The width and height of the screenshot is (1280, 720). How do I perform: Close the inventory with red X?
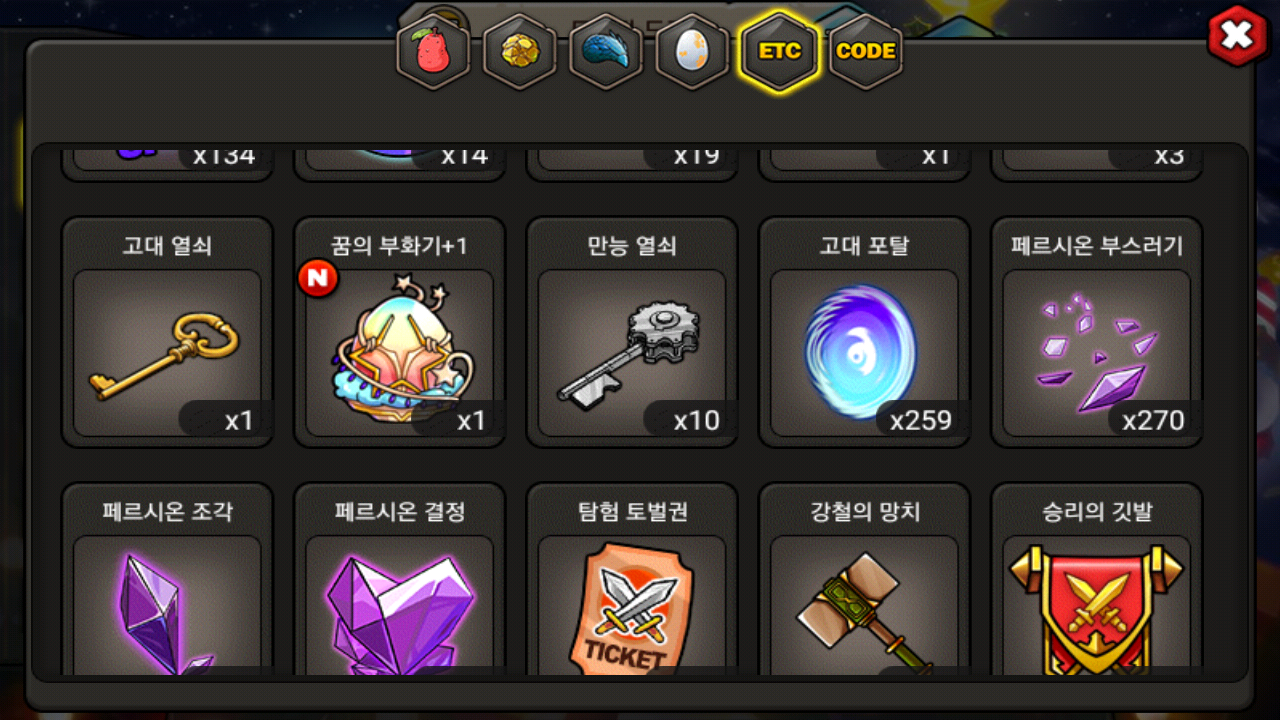click(x=1237, y=36)
